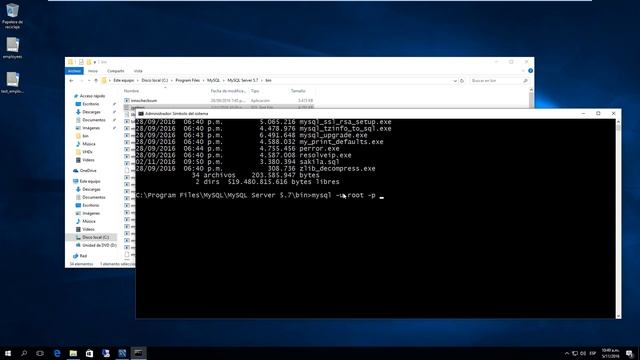Open Documentos under Este equipo
Viewport: 640px width, 360px height.
pyautogui.click(x=93, y=197)
